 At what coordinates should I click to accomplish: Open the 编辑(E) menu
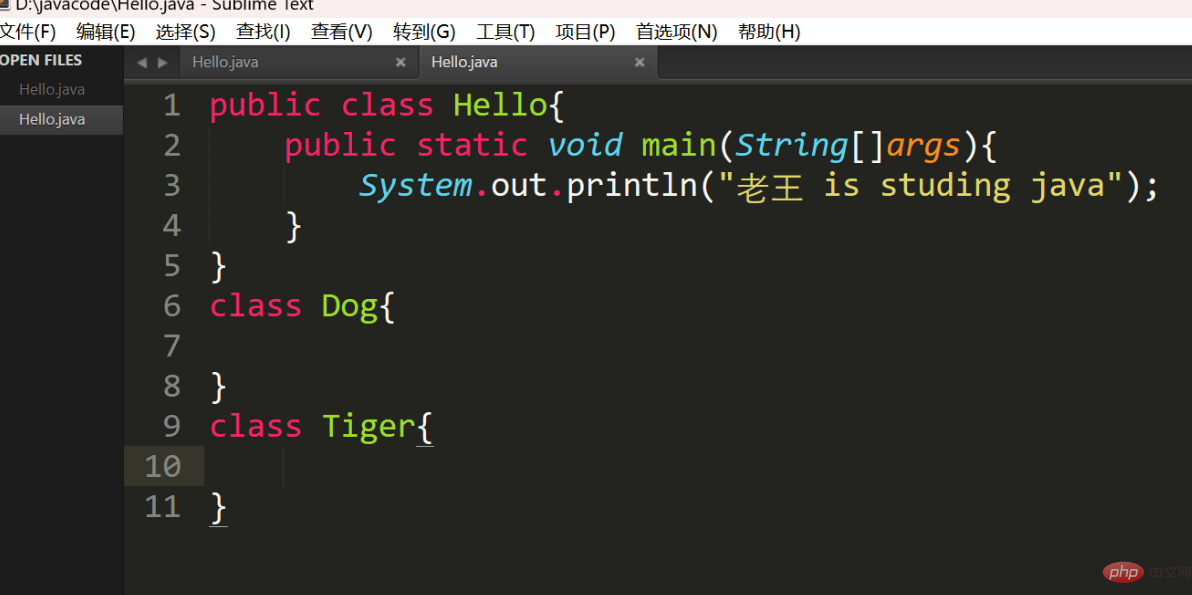[x=106, y=32]
